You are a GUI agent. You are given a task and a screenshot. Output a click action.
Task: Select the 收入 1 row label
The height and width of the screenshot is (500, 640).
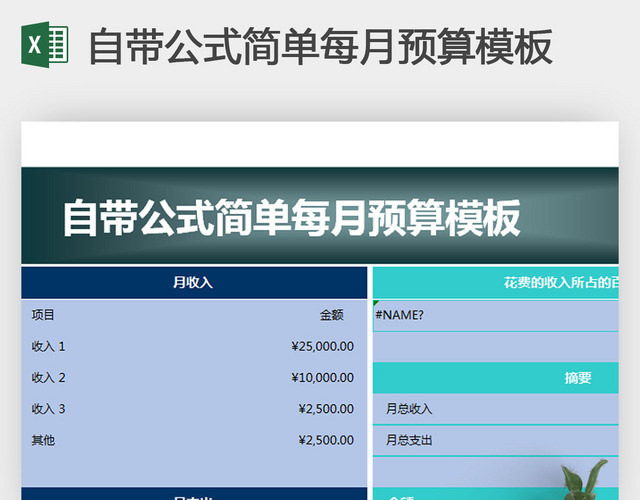tap(48, 347)
